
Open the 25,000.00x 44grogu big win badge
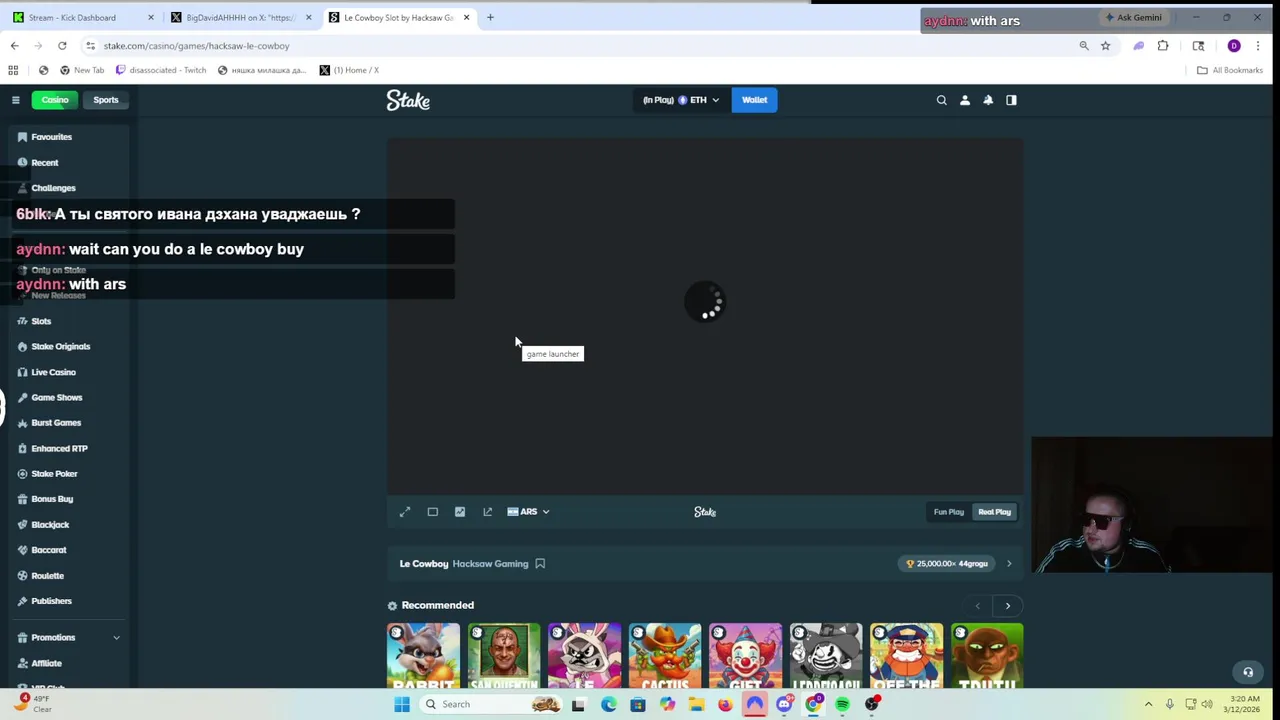coord(948,564)
